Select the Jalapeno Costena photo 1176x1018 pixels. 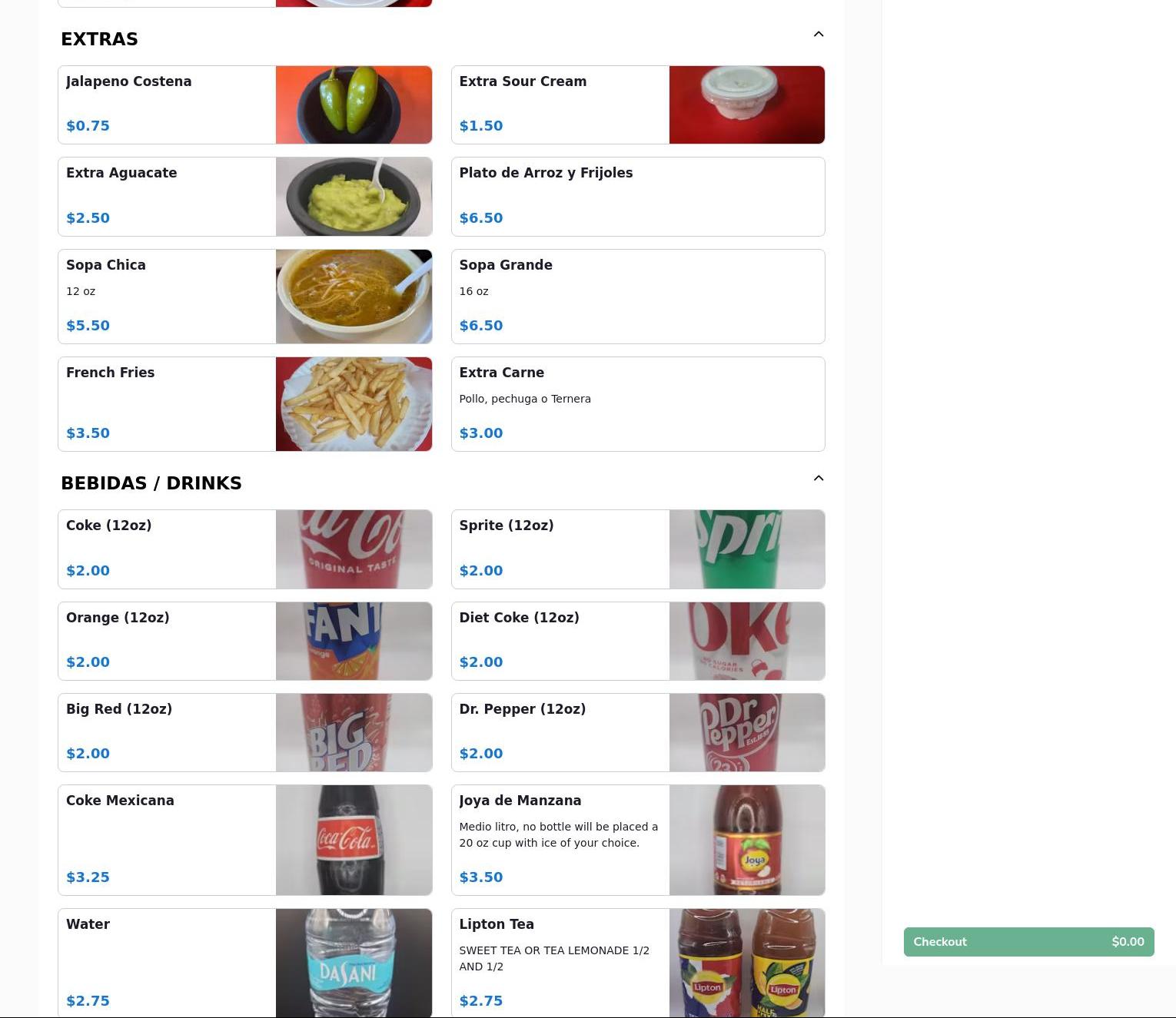[x=354, y=104]
